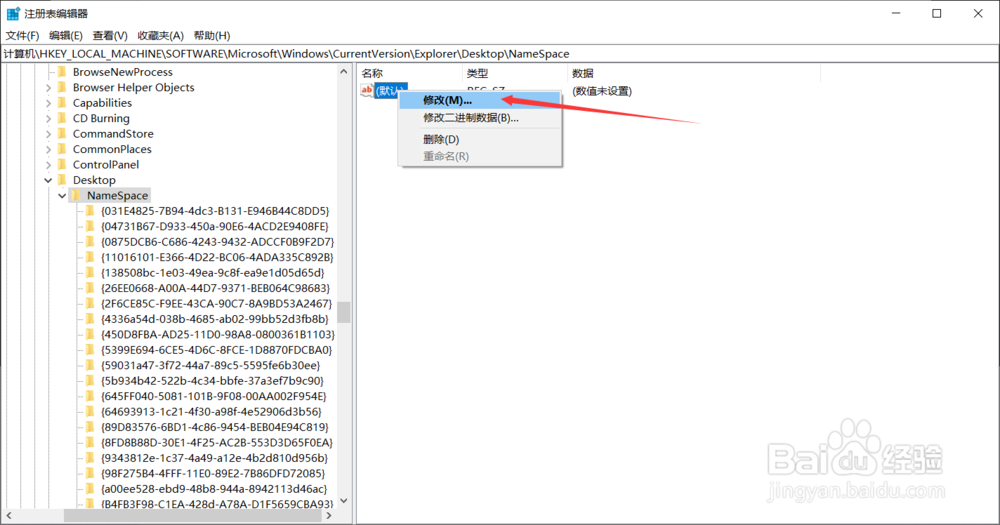
Task: Collapse the Desktop key
Action: [48, 180]
